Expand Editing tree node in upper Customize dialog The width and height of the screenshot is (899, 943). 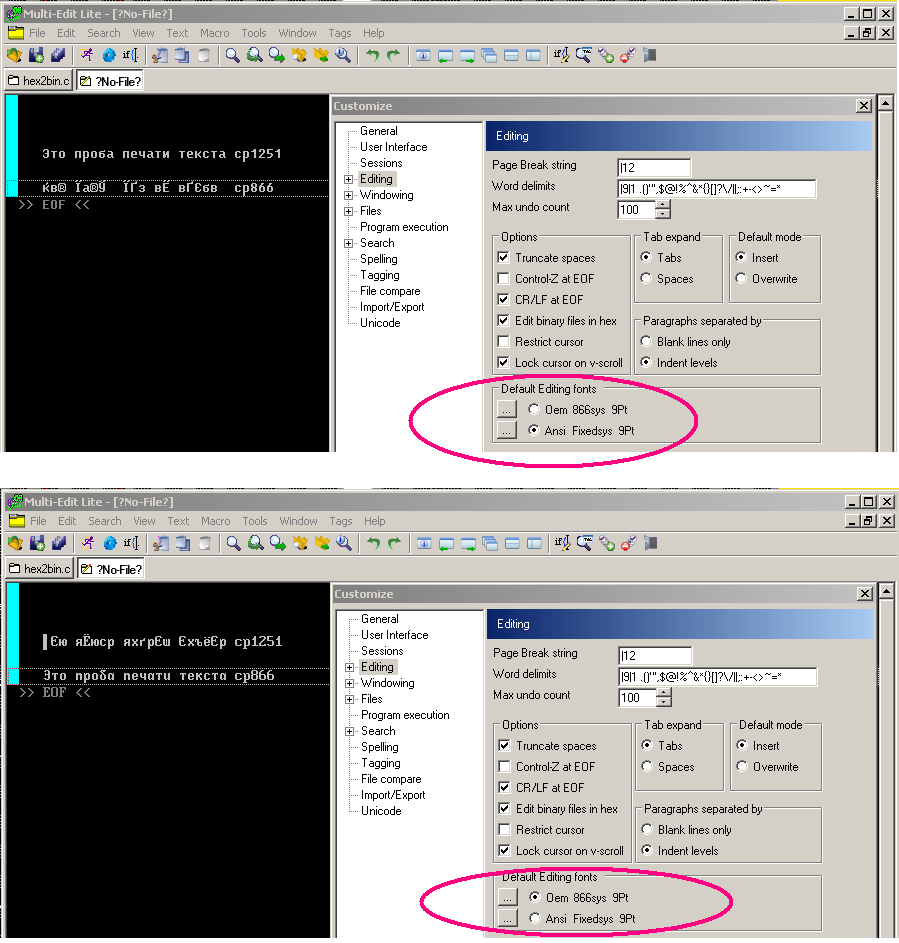point(348,179)
